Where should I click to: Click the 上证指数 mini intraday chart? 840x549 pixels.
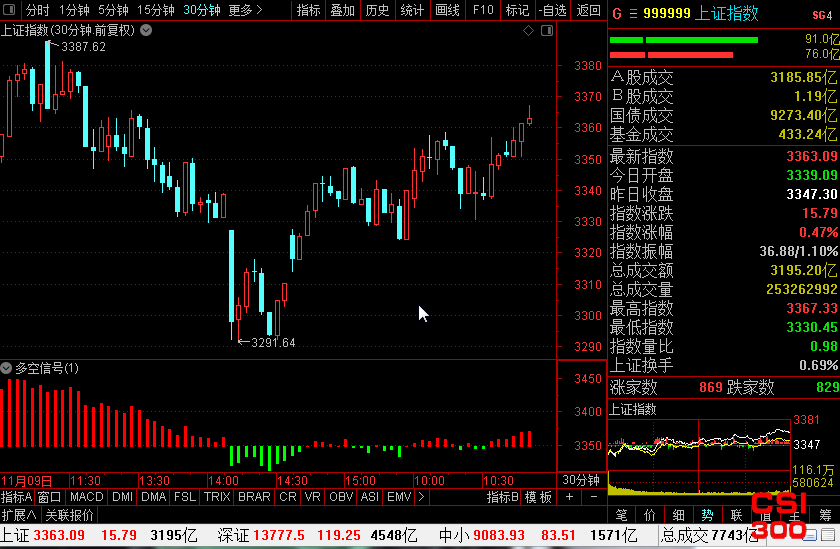[699, 455]
